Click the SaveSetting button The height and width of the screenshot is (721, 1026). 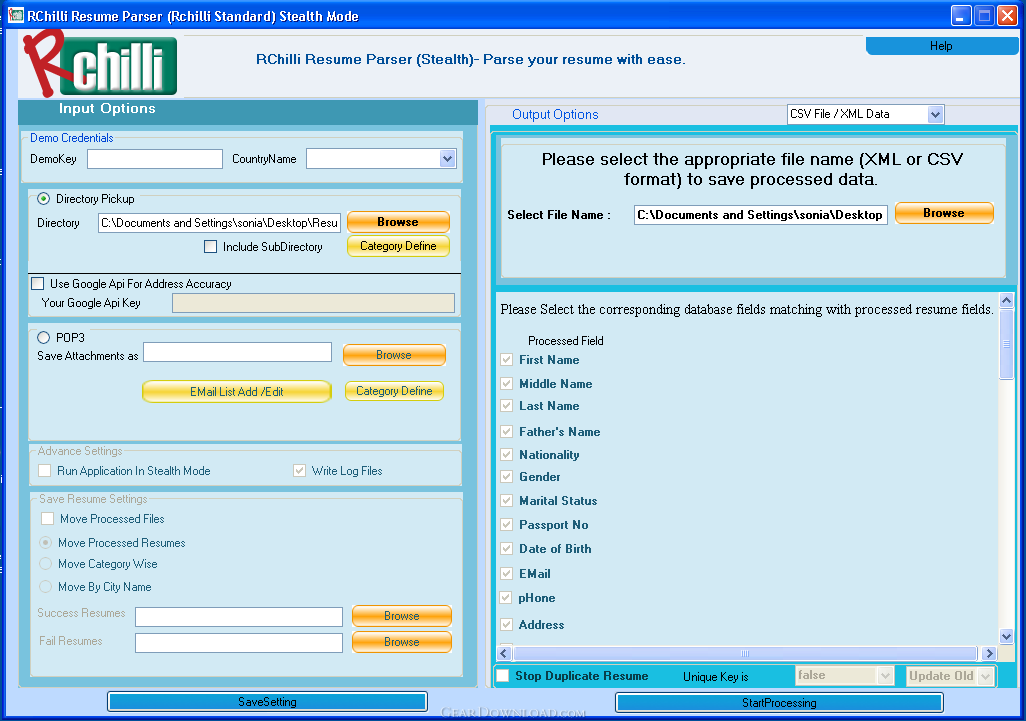tap(267, 701)
